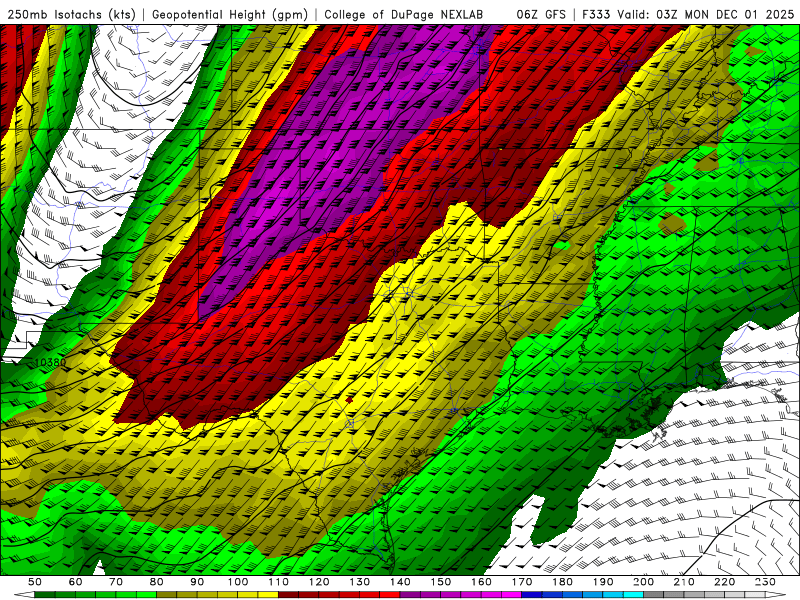Click the '230' value on the color scale

(765, 582)
